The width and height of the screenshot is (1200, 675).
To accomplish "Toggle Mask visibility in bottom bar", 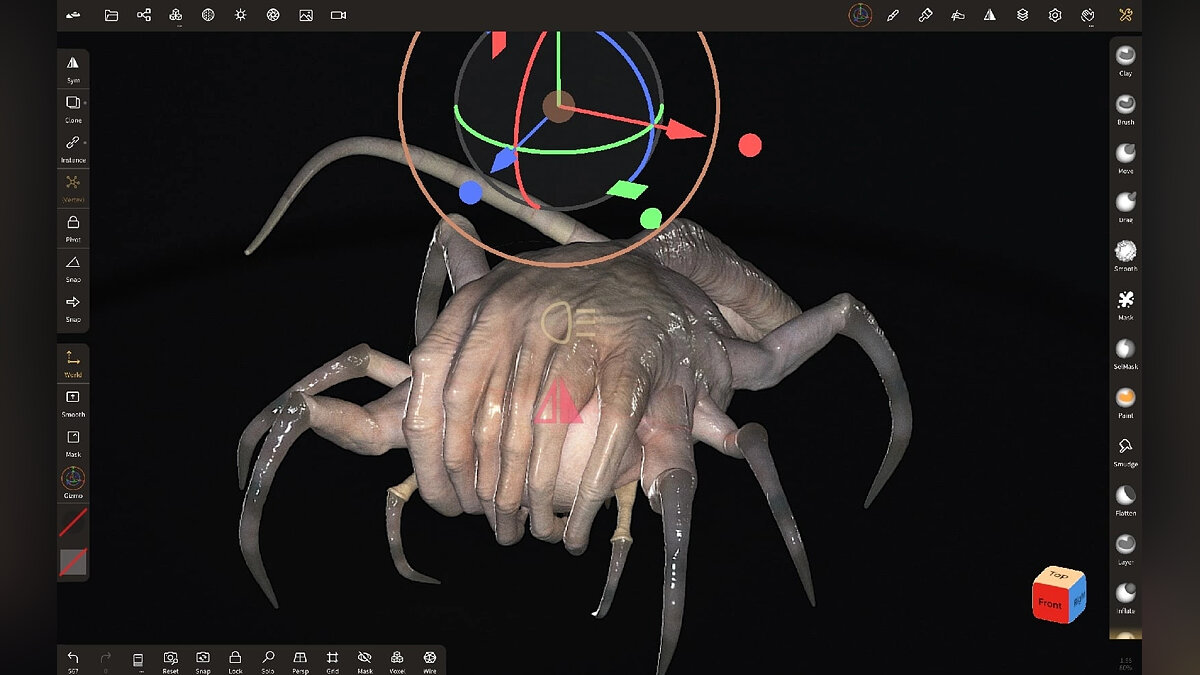I will [x=365, y=660].
